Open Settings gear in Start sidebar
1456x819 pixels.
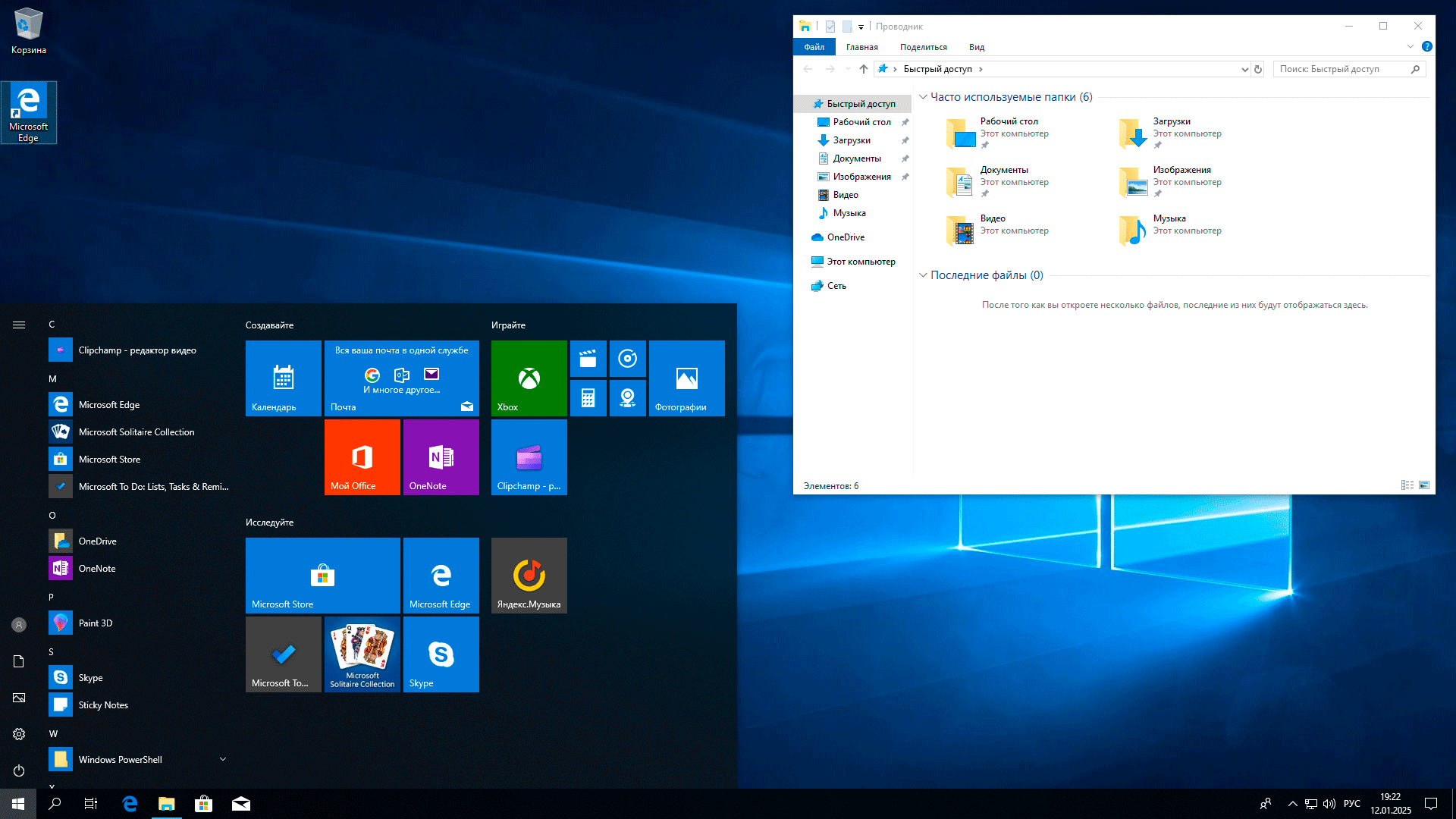[x=19, y=734]
